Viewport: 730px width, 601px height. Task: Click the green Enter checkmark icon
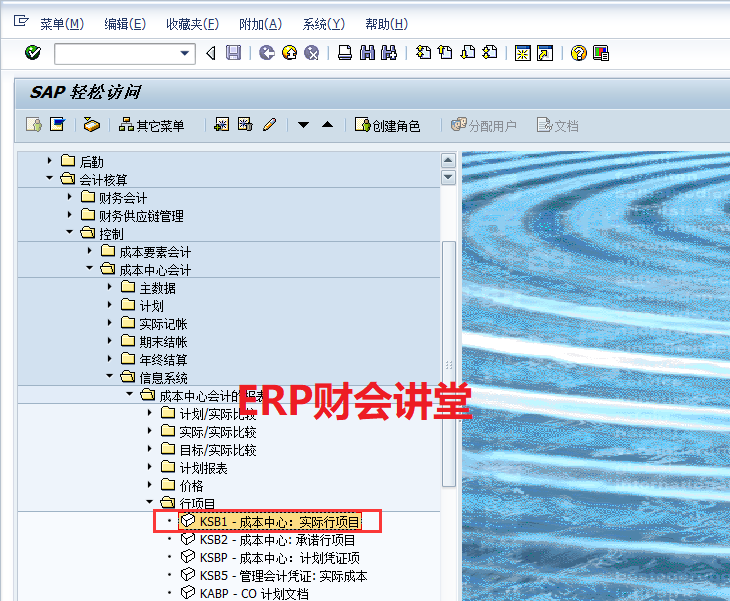[x=33, y=53]
